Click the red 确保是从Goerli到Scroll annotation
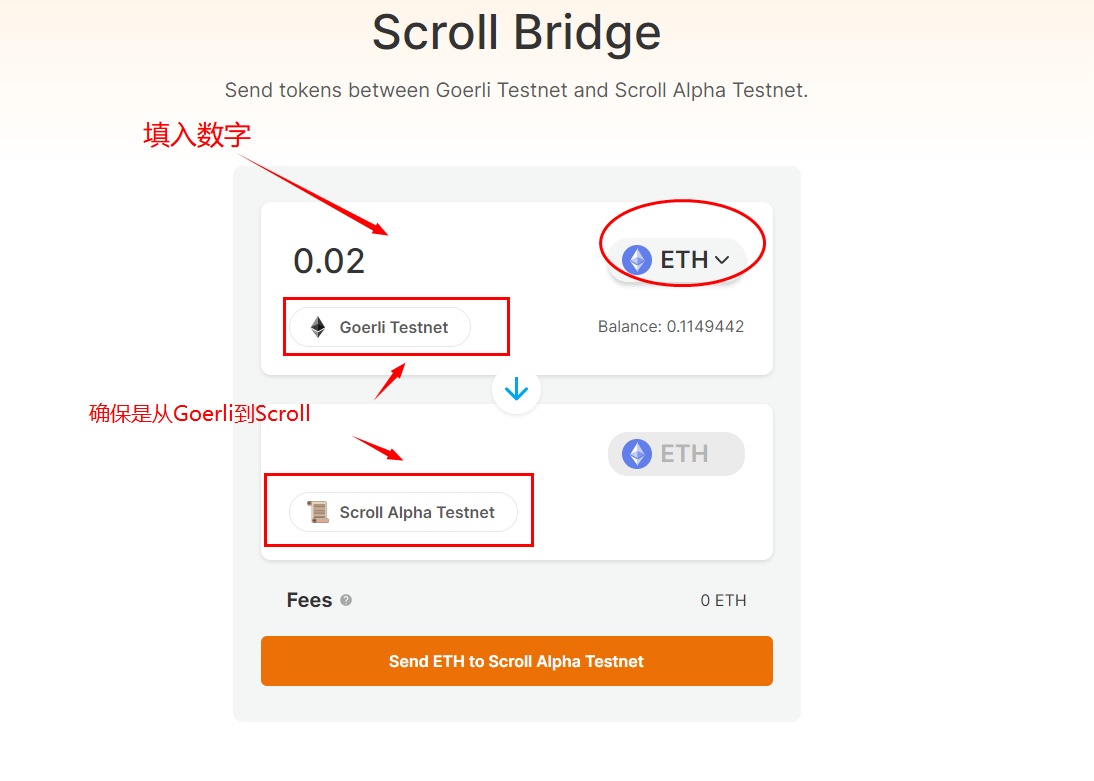 pos(200,413)
